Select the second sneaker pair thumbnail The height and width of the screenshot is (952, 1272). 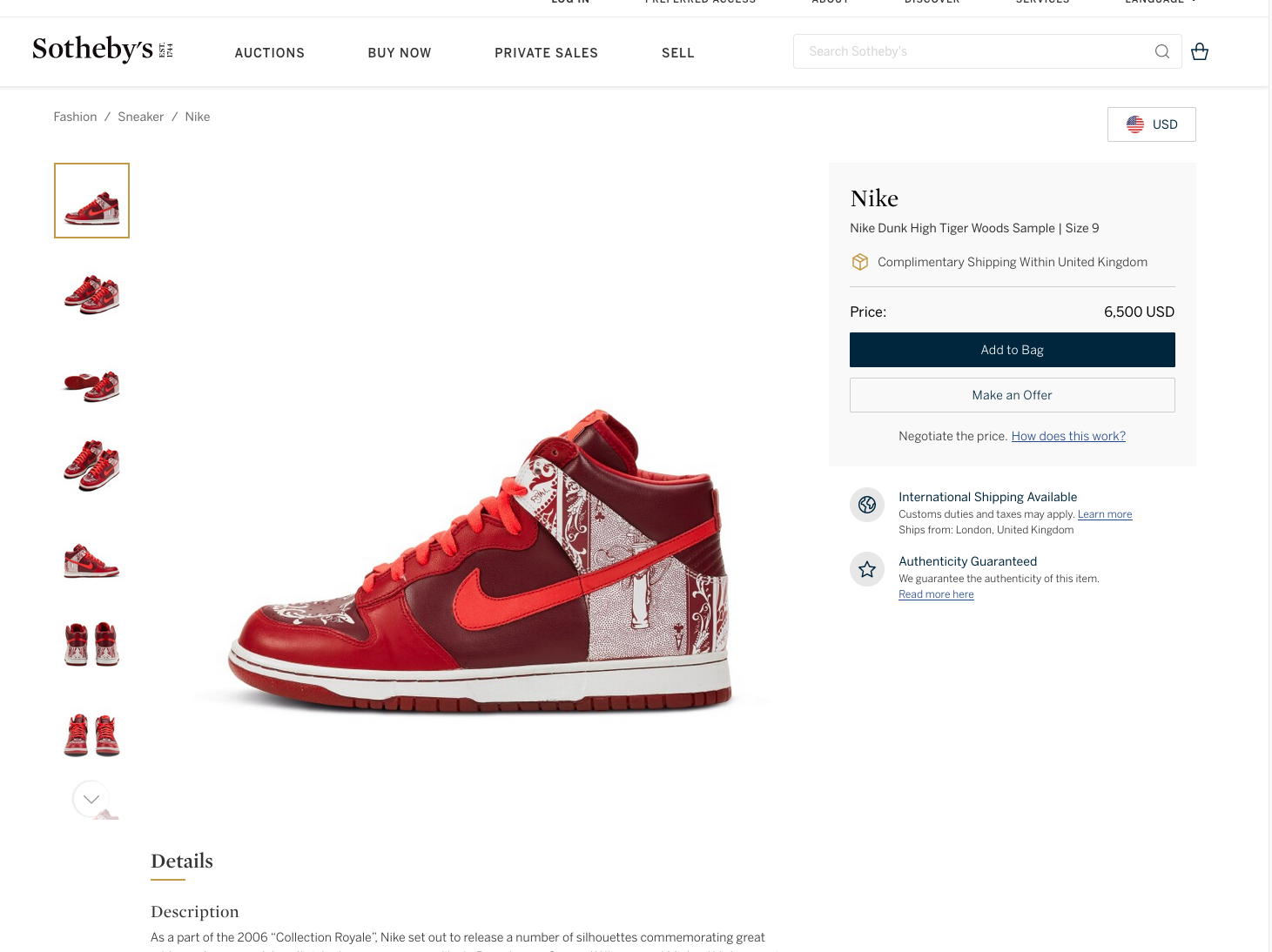tap(91, 294)
